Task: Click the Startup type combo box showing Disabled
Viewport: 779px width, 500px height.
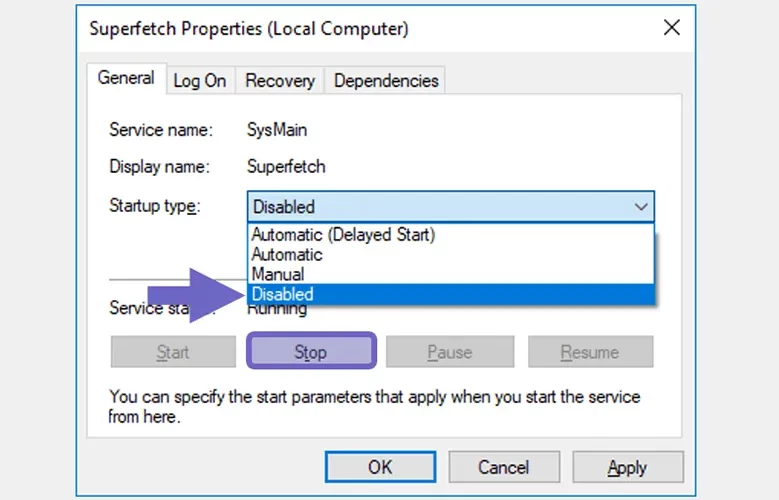Action: [451, 207]
